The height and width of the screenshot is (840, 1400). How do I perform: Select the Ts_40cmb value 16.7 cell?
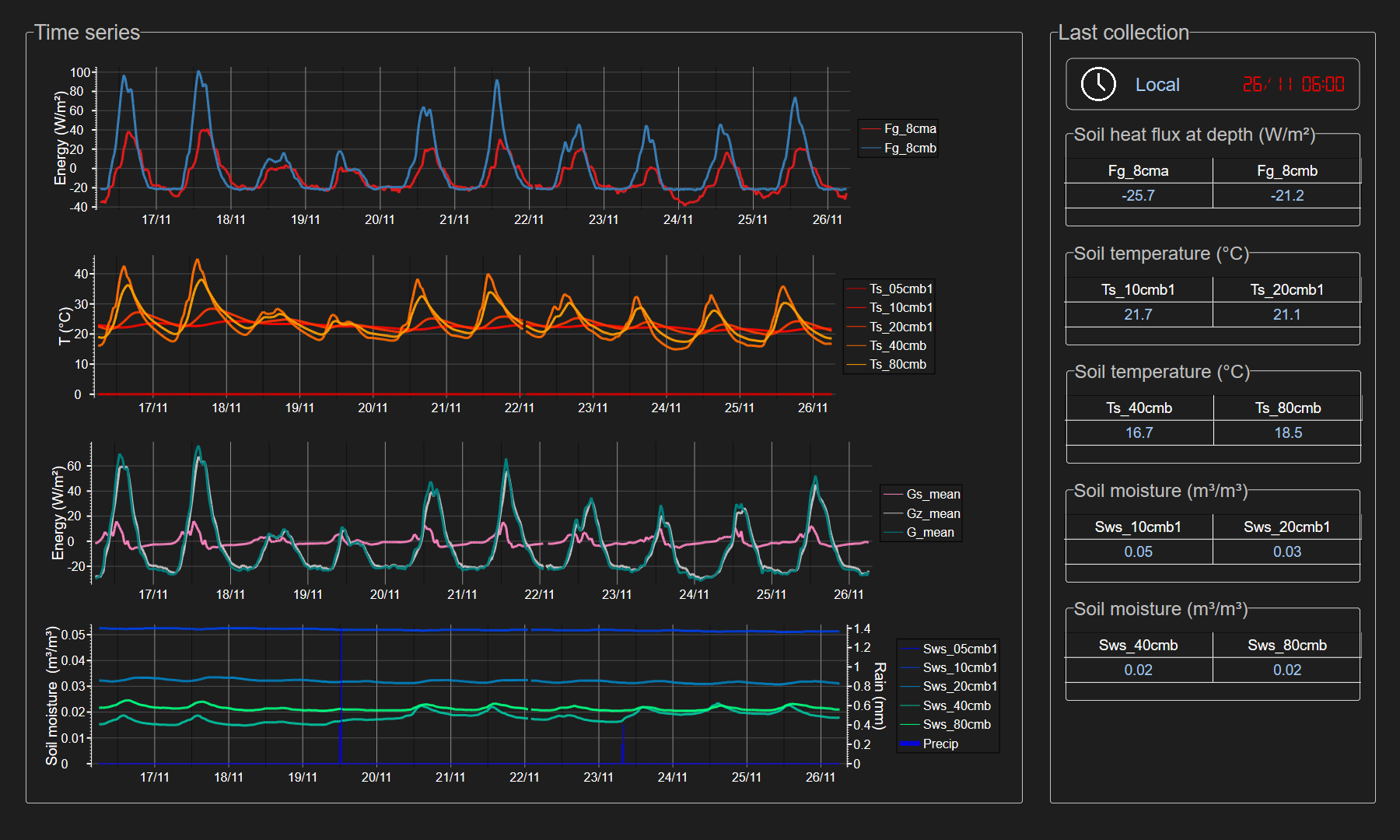coord(1139,433)
